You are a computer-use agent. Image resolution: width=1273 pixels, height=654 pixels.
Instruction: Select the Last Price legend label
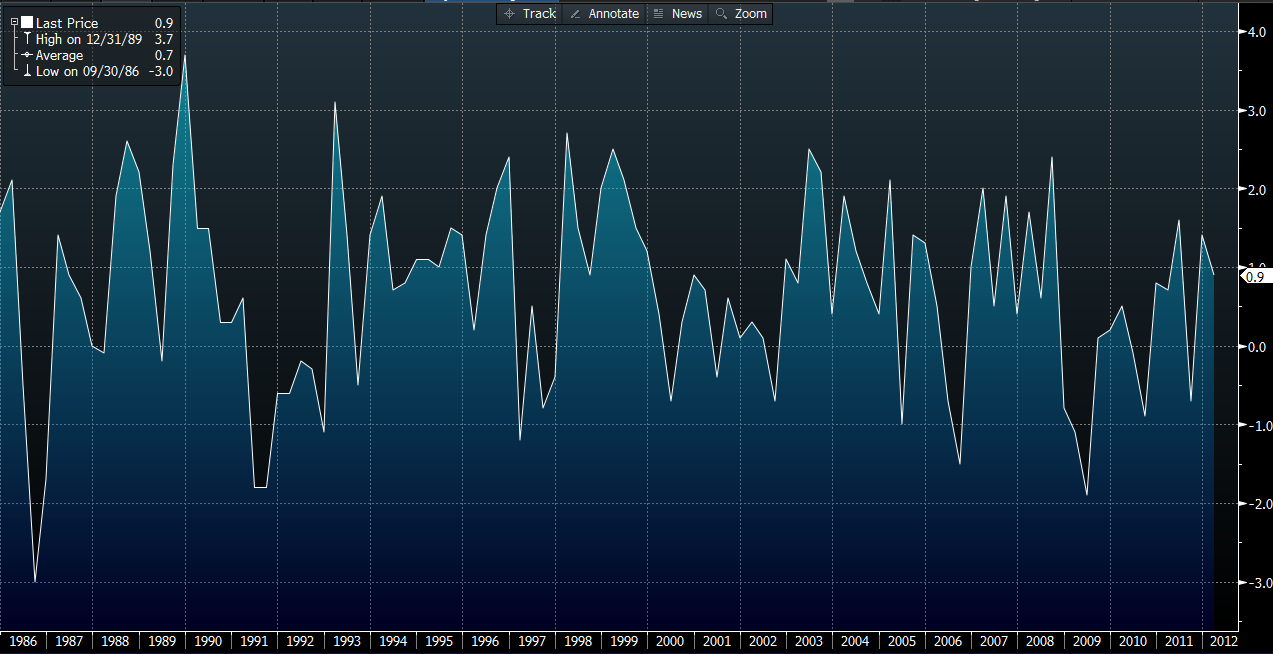click(67, 22)
